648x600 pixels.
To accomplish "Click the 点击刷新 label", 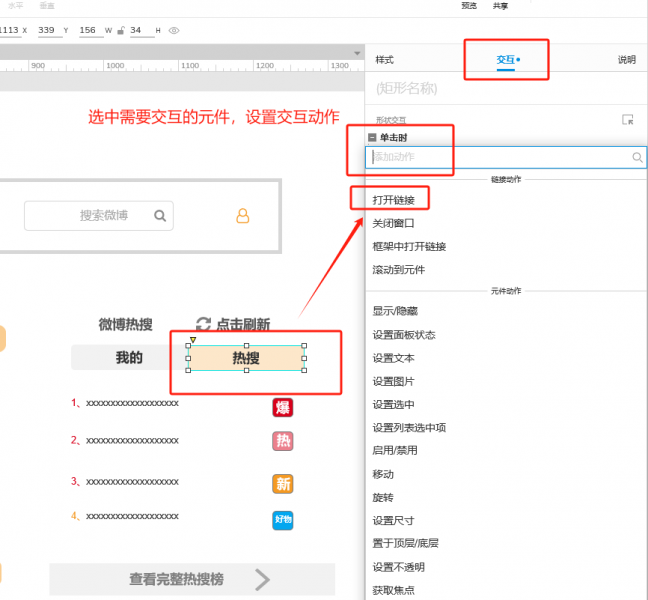I will pyautogui.click(x=243, y=324).
